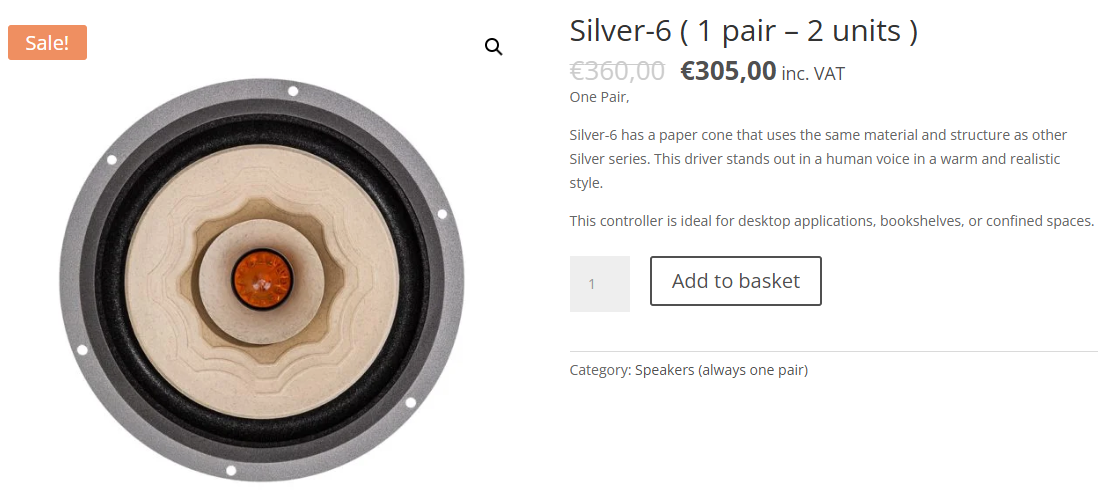Click the bottom mounting hole on the speaker frame
This screenshot has width=1112, height=499.
231,470
